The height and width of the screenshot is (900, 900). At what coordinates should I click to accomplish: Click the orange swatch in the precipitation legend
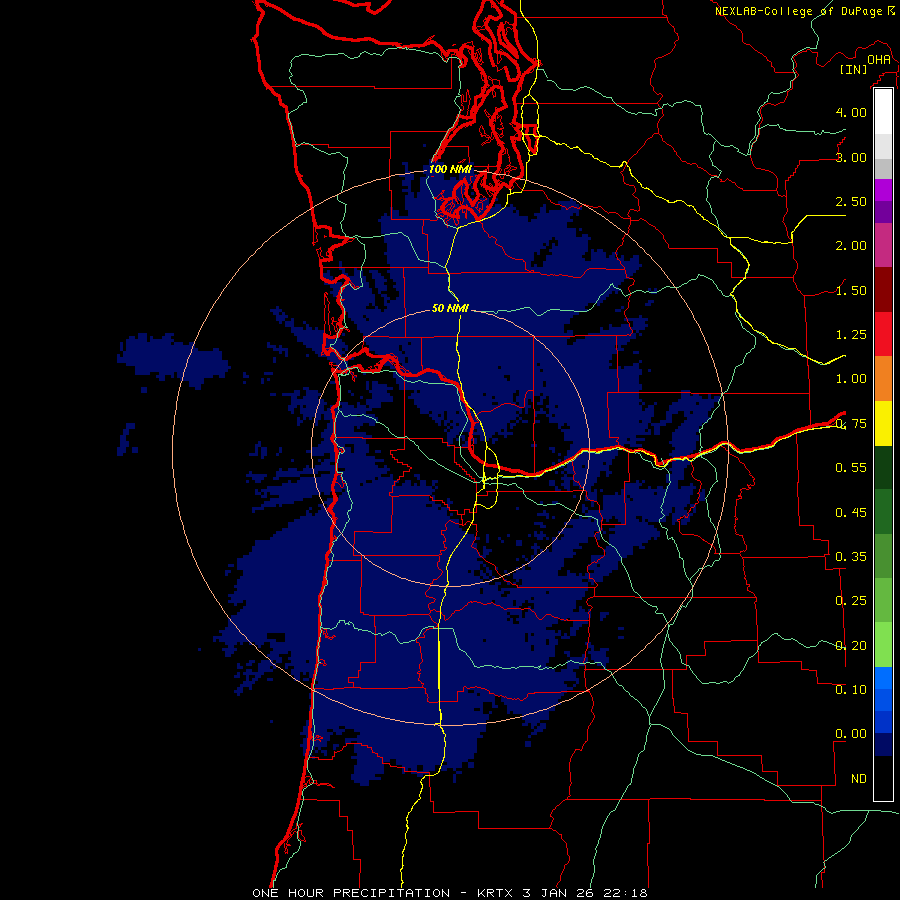883,378
